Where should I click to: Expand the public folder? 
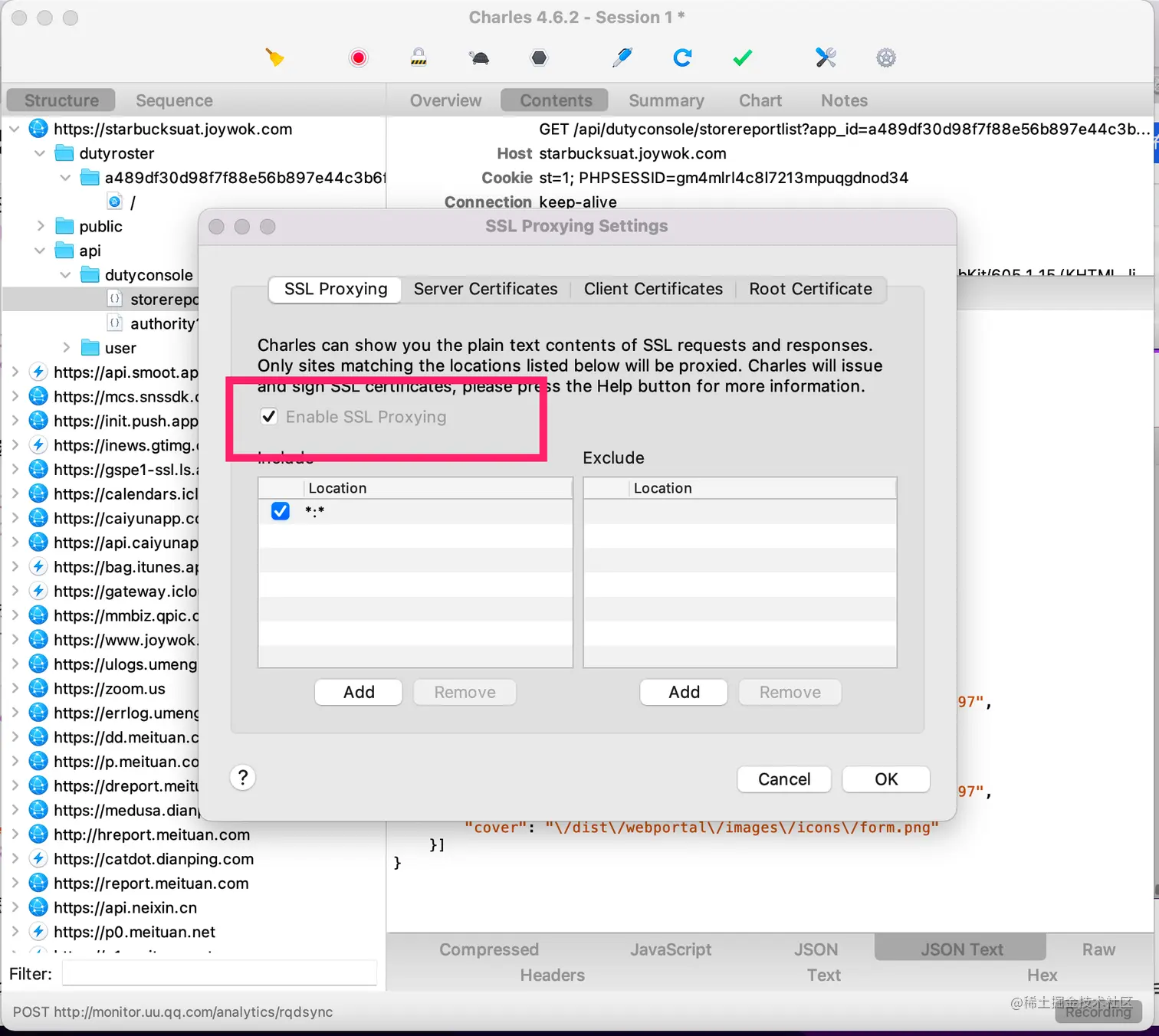(x=40, y=226)
